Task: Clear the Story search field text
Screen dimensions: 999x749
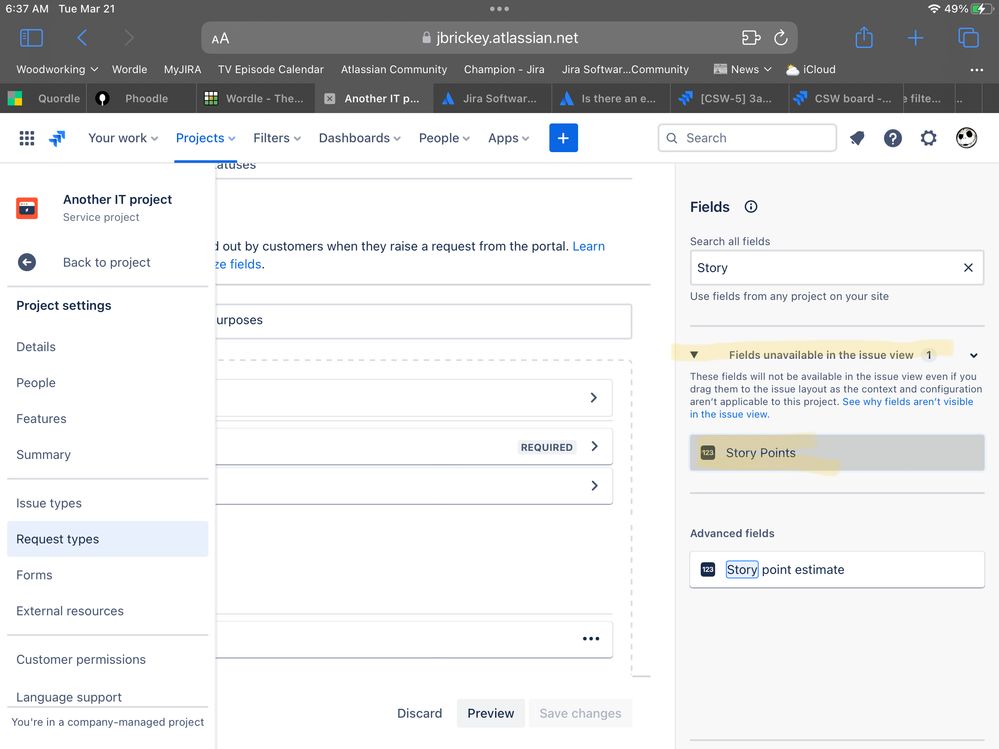Action: [x=968, y=268]
